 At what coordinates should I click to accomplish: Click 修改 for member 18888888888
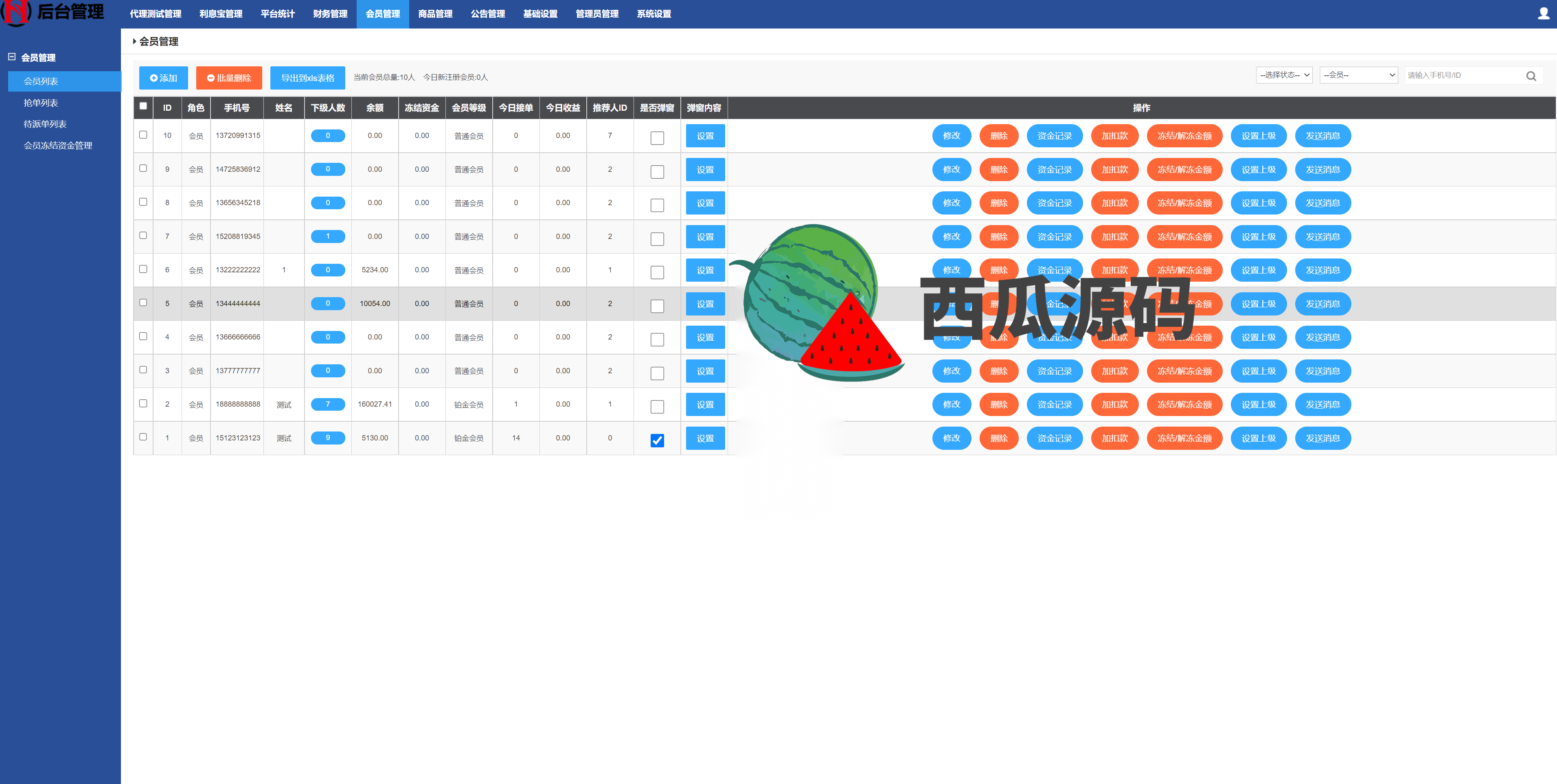click(x=952, y=404)
